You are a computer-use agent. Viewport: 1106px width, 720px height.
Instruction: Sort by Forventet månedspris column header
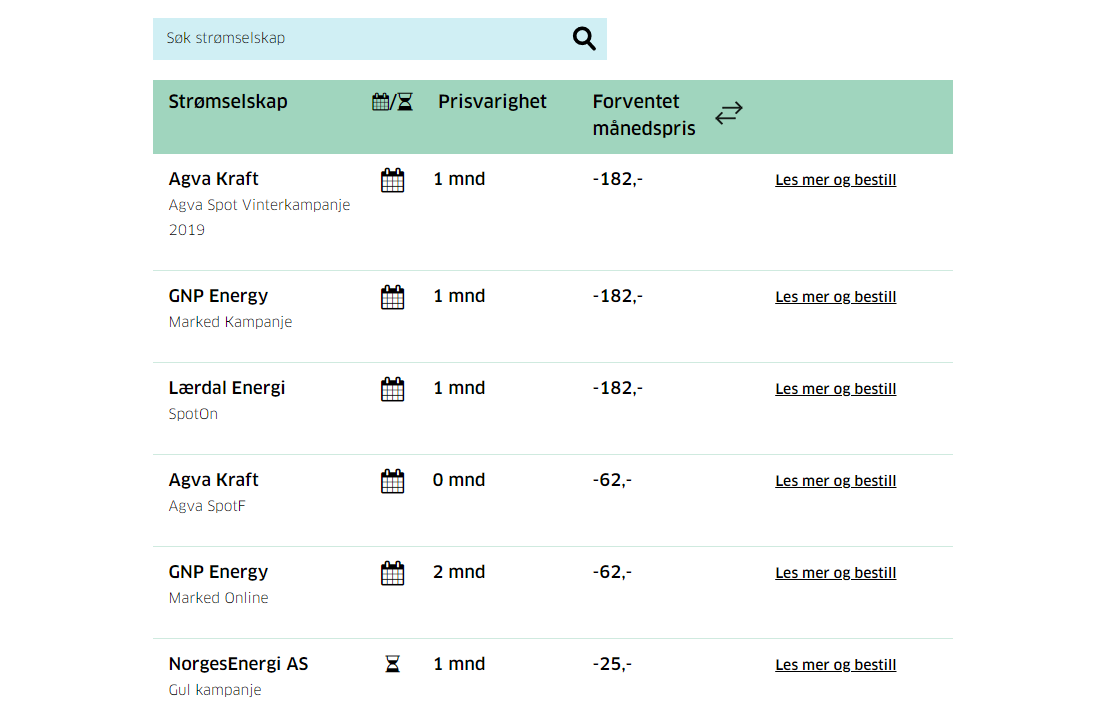[644, 115]
